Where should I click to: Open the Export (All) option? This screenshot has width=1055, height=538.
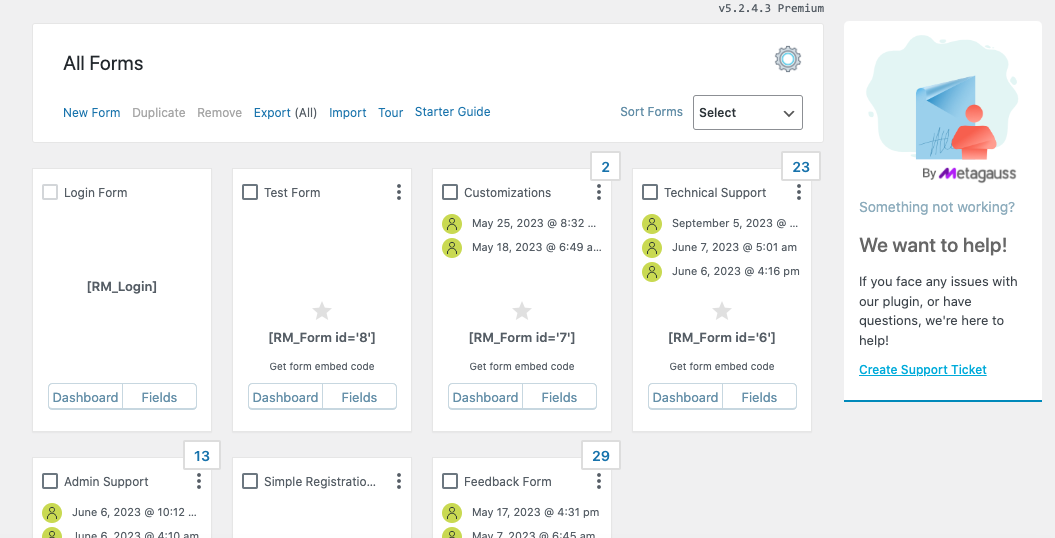click(x=285, y=113)
